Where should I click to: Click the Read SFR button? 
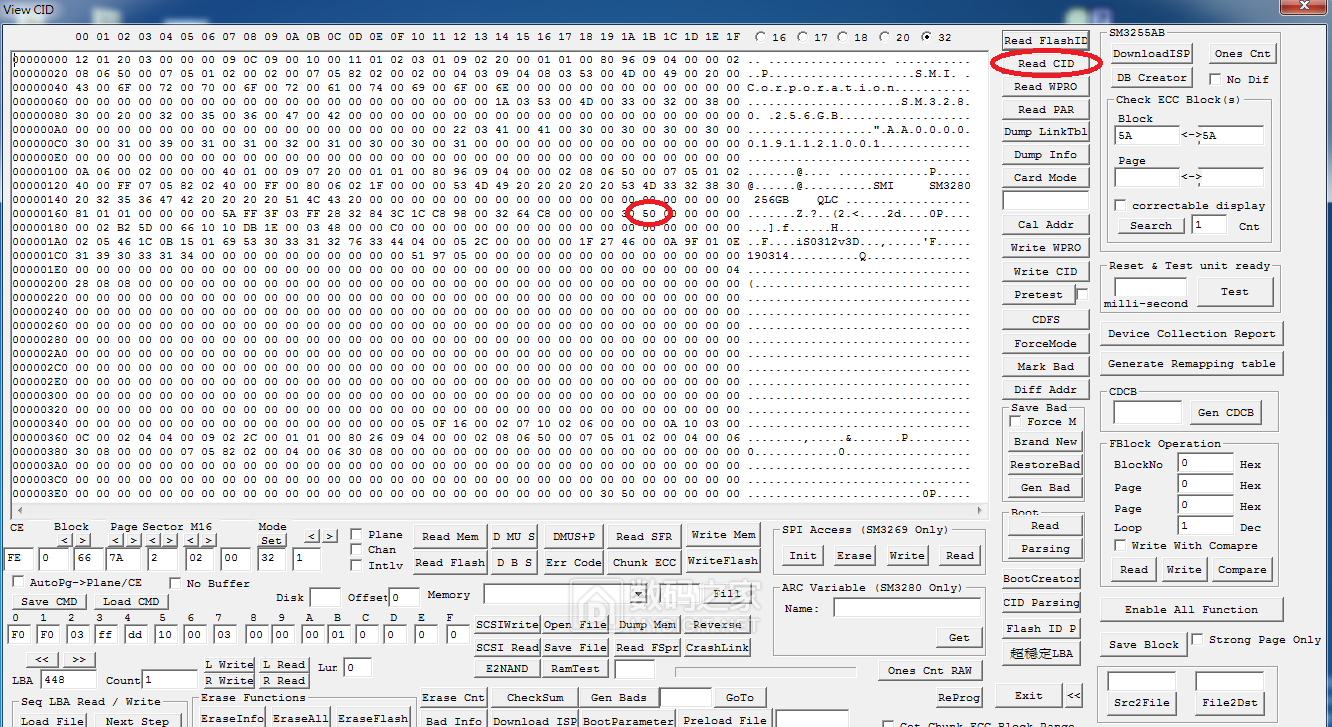[644, 536]
